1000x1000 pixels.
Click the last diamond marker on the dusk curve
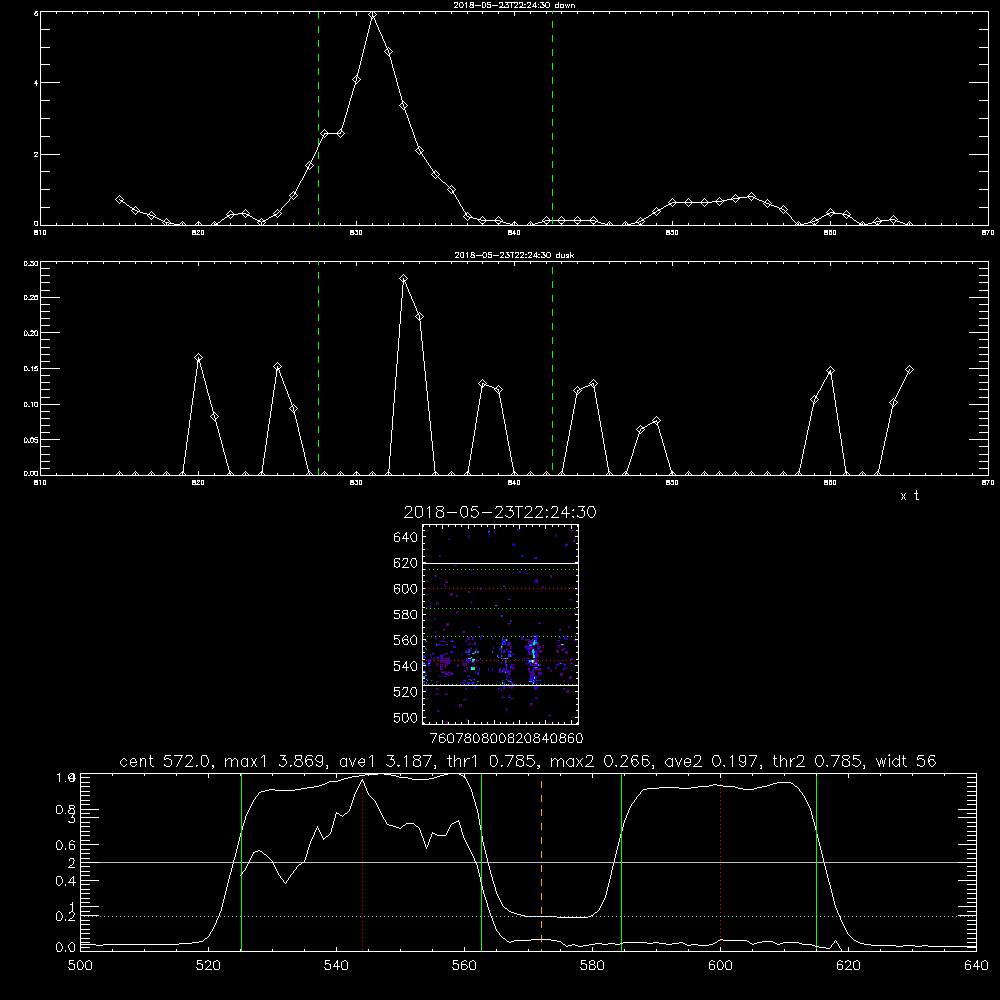point(909,370)
